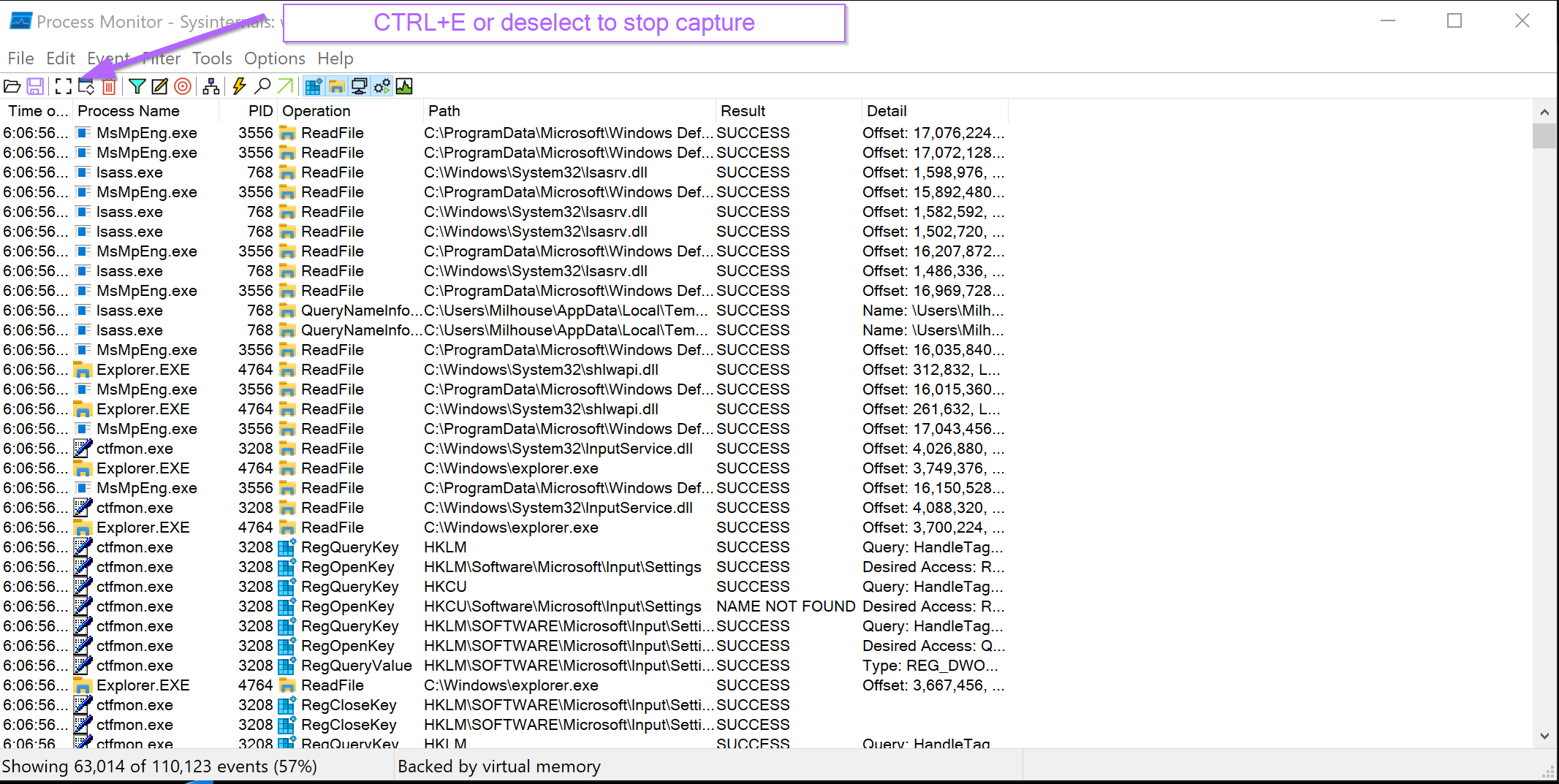Select the Offset: 15,892,480 detail cell

[x=933, y=192]
